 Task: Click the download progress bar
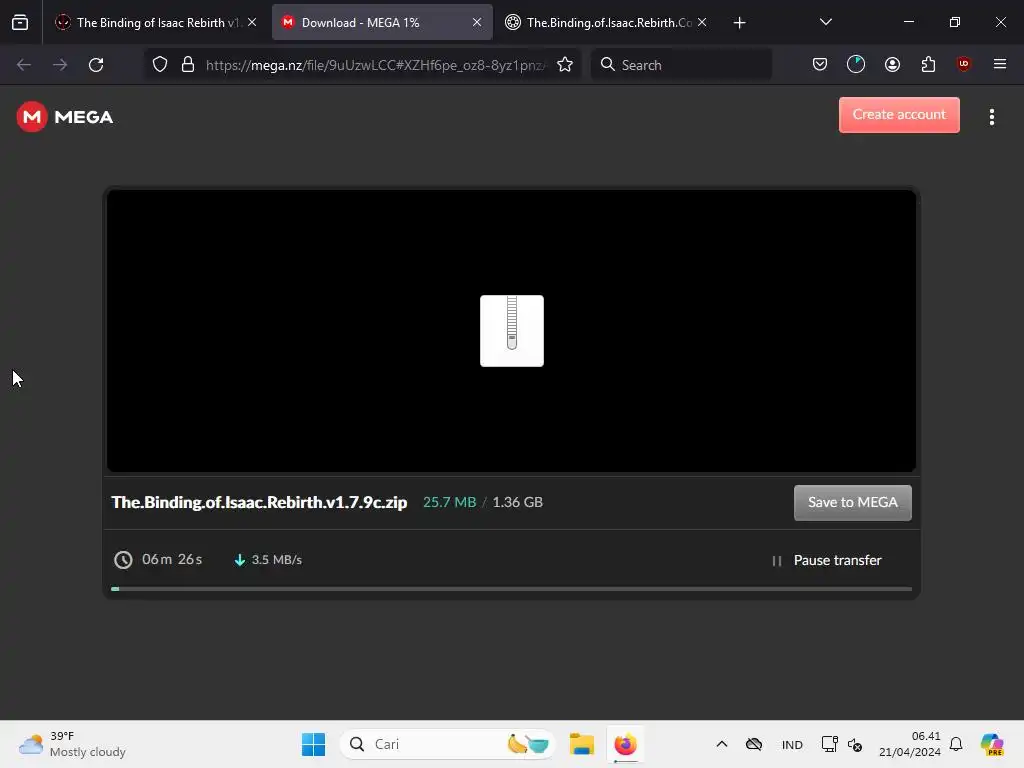pos(511,589)
